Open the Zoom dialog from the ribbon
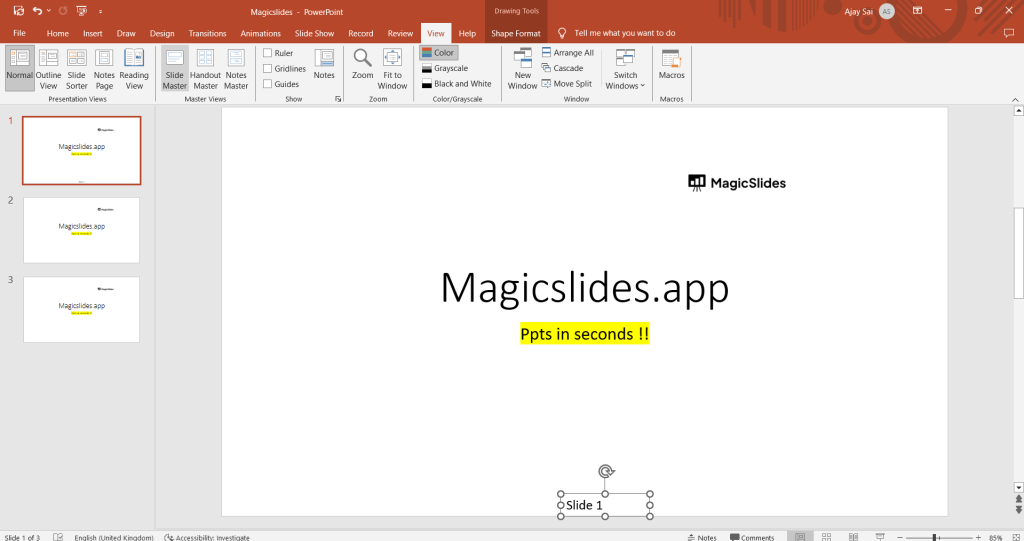1024x541 pixels. (x=362, y=64)
